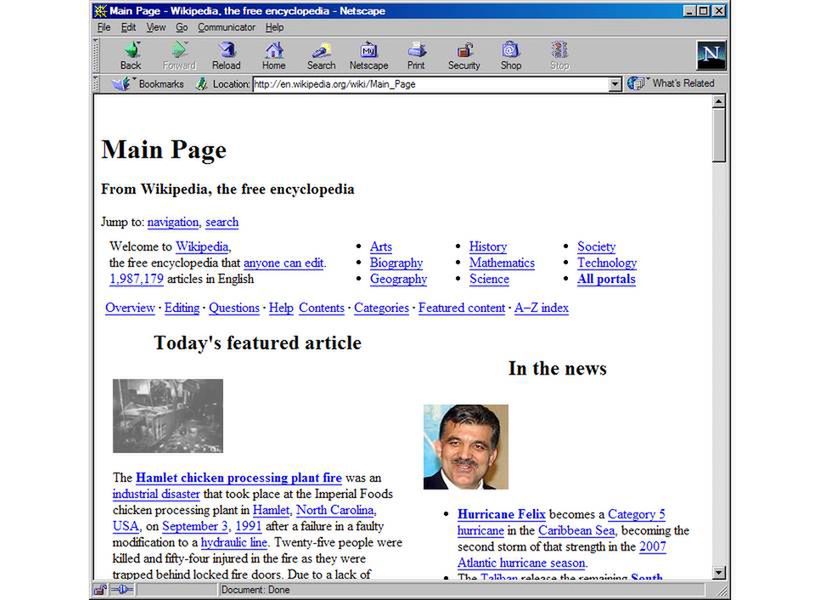Click the Contents link
This screenshot has height=600, width=821.
pyautogui.click(x=321, y=308)
